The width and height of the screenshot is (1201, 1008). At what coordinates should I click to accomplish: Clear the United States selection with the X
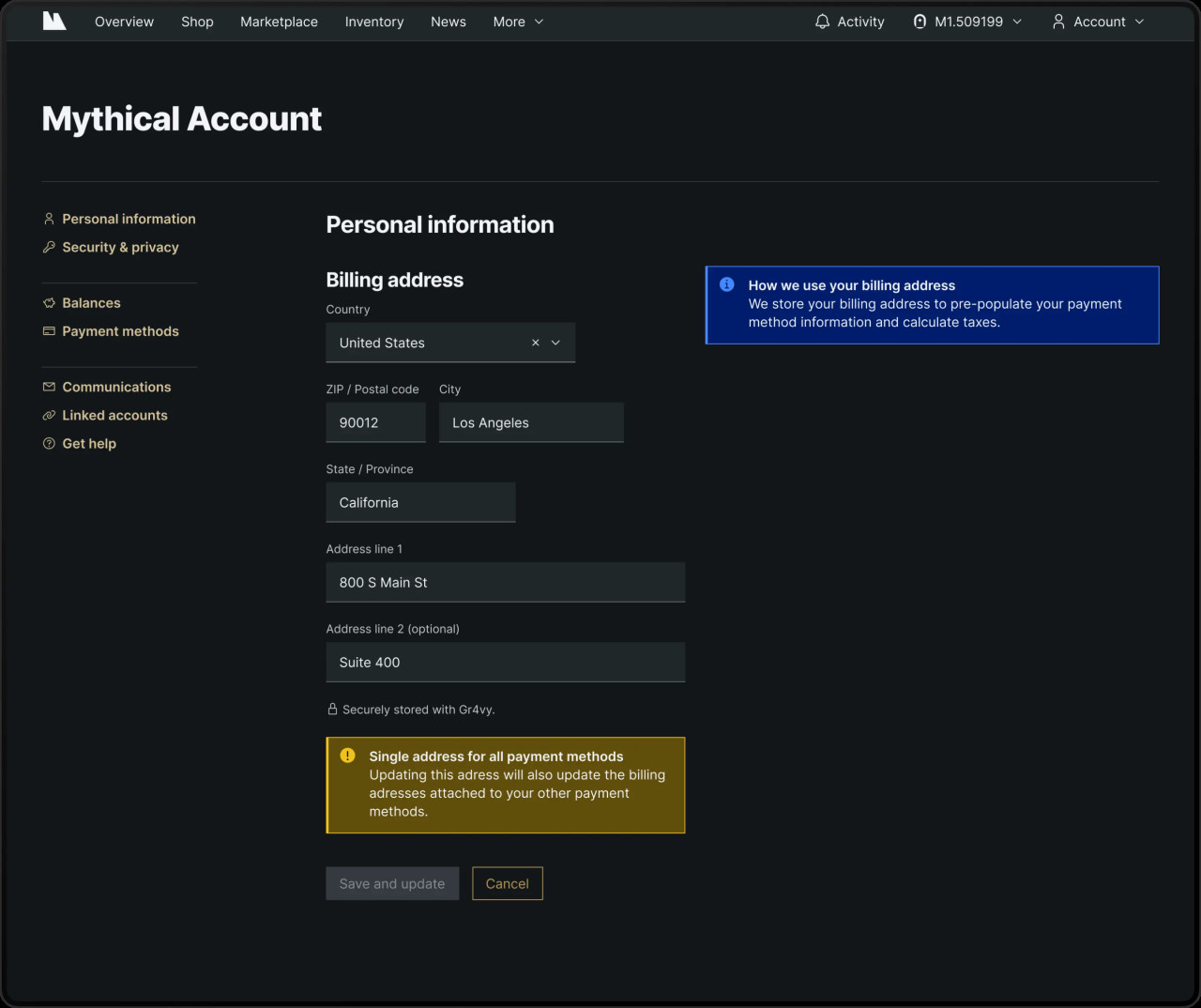(x=535, y=343)
